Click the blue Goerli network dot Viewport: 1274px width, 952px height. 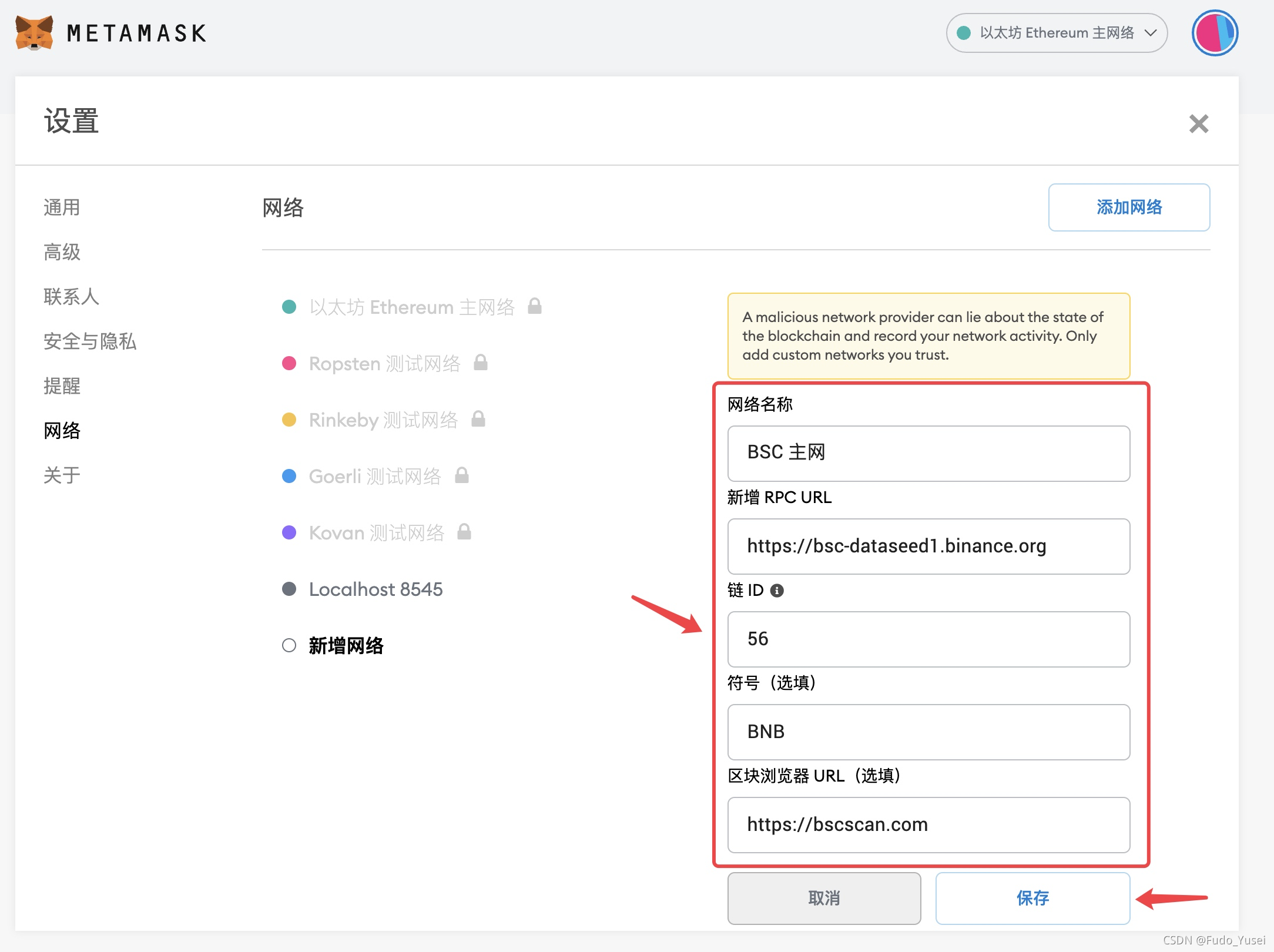(289, 476)
